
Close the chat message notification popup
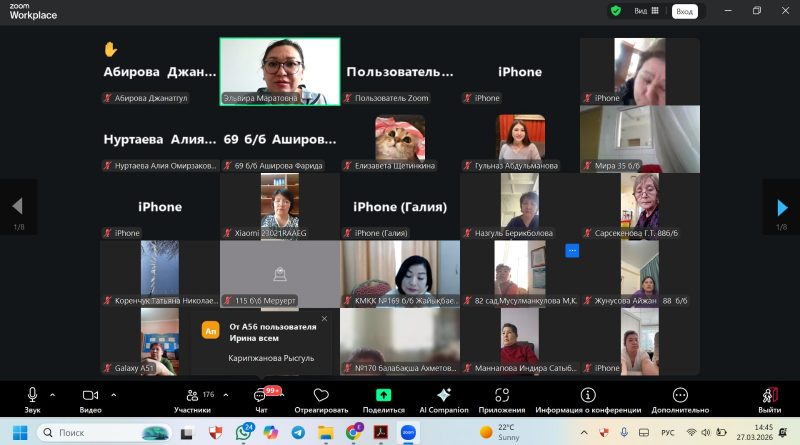point(323,320)
